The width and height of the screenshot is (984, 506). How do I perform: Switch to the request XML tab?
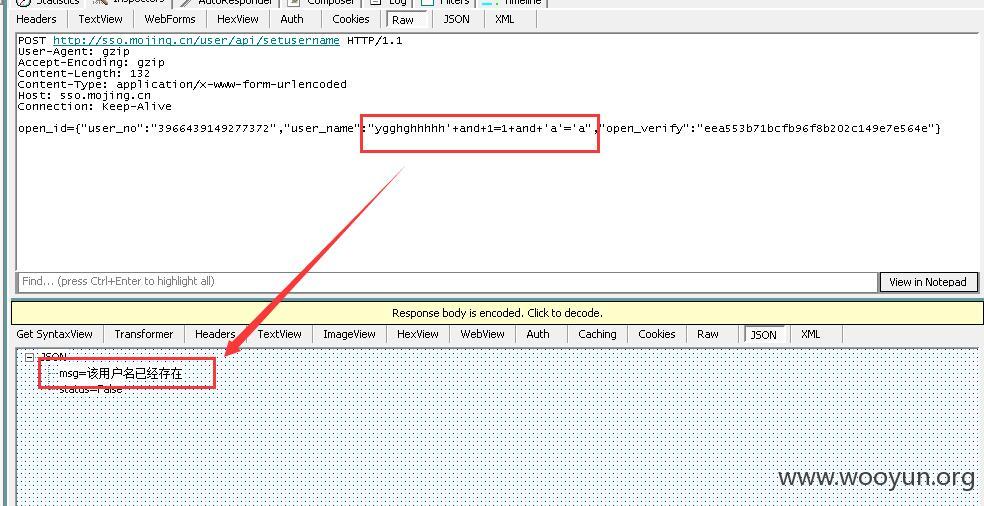click(505, 19)
